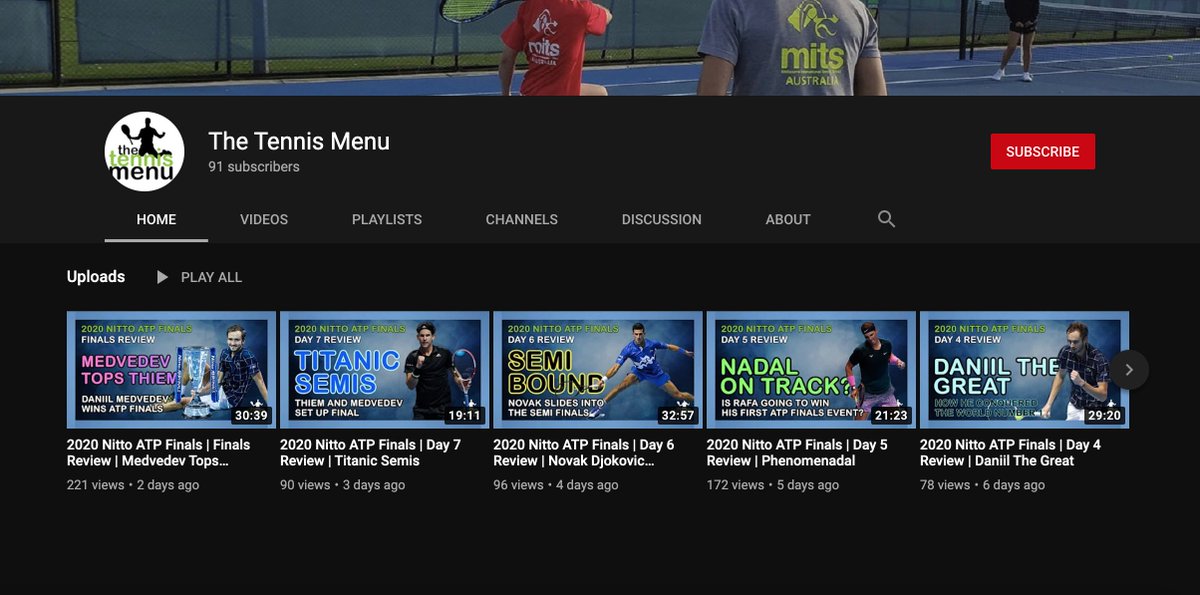Open the Channels tab
1200x595 pixels.
tap(522, 220)
